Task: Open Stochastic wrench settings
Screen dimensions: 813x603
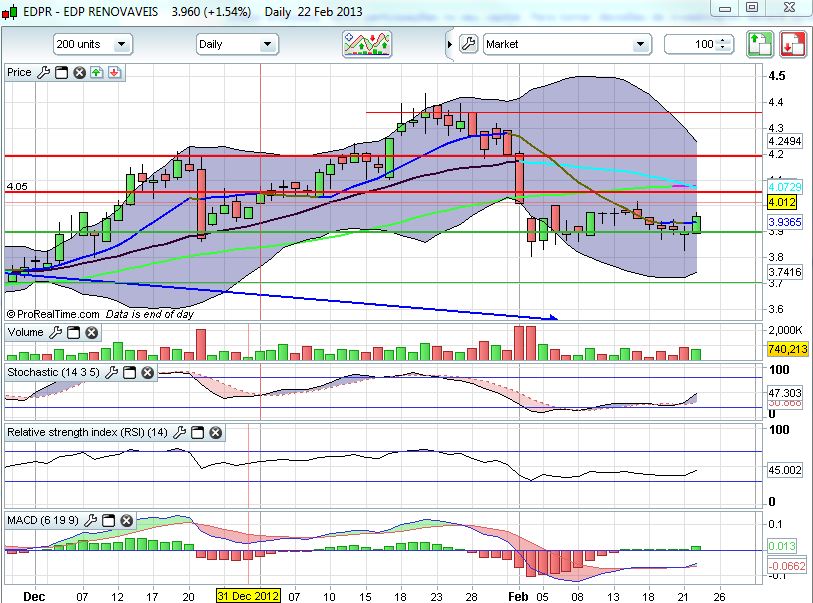Action: (111, 372)
